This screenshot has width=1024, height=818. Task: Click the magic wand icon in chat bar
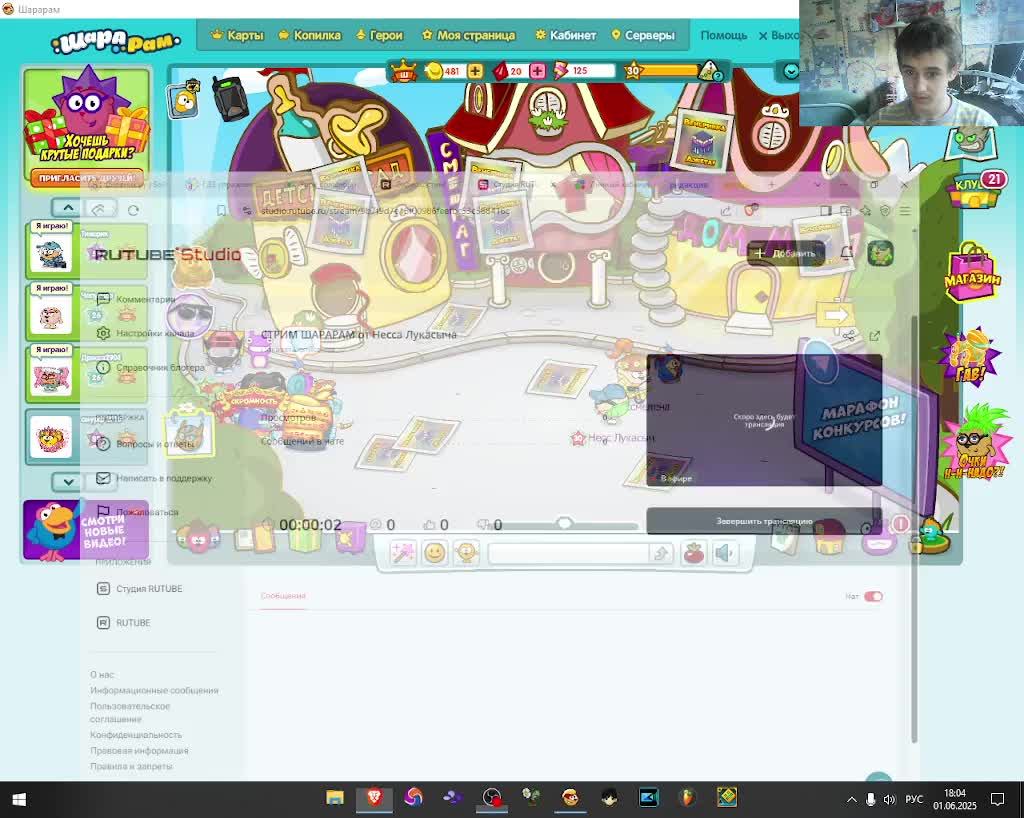[x=403, y=554]
